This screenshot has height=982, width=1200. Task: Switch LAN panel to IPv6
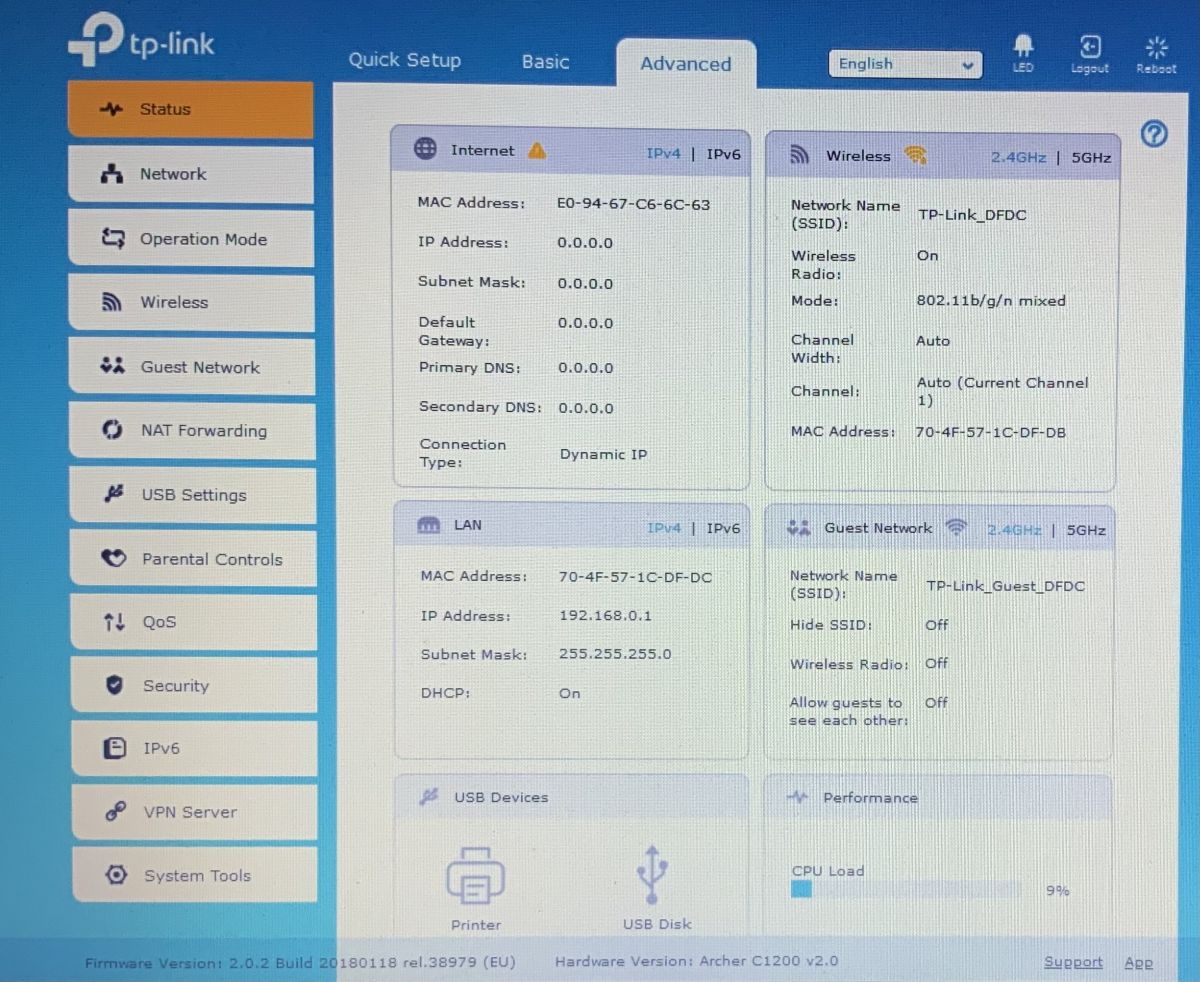click(723, 528)
